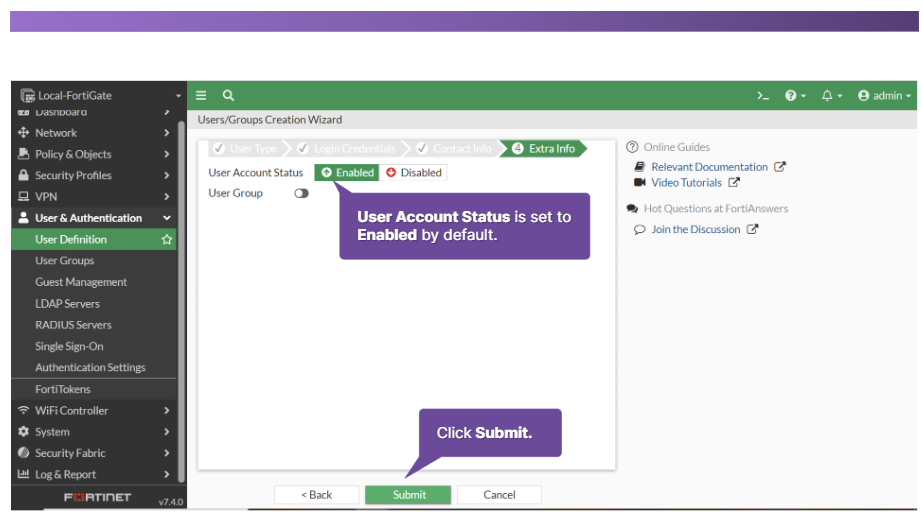This screenshot has width=923, height=524.
Task: Set User Account Status to Enabled
Action: pos(347,173)
